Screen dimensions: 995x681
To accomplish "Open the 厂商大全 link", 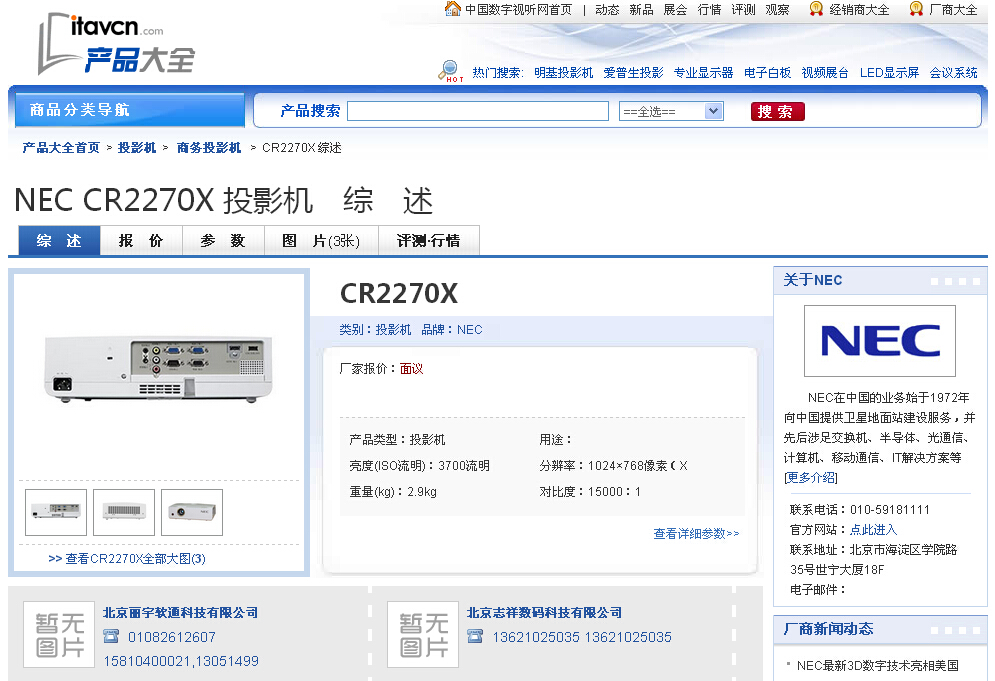I will (953, 10).
